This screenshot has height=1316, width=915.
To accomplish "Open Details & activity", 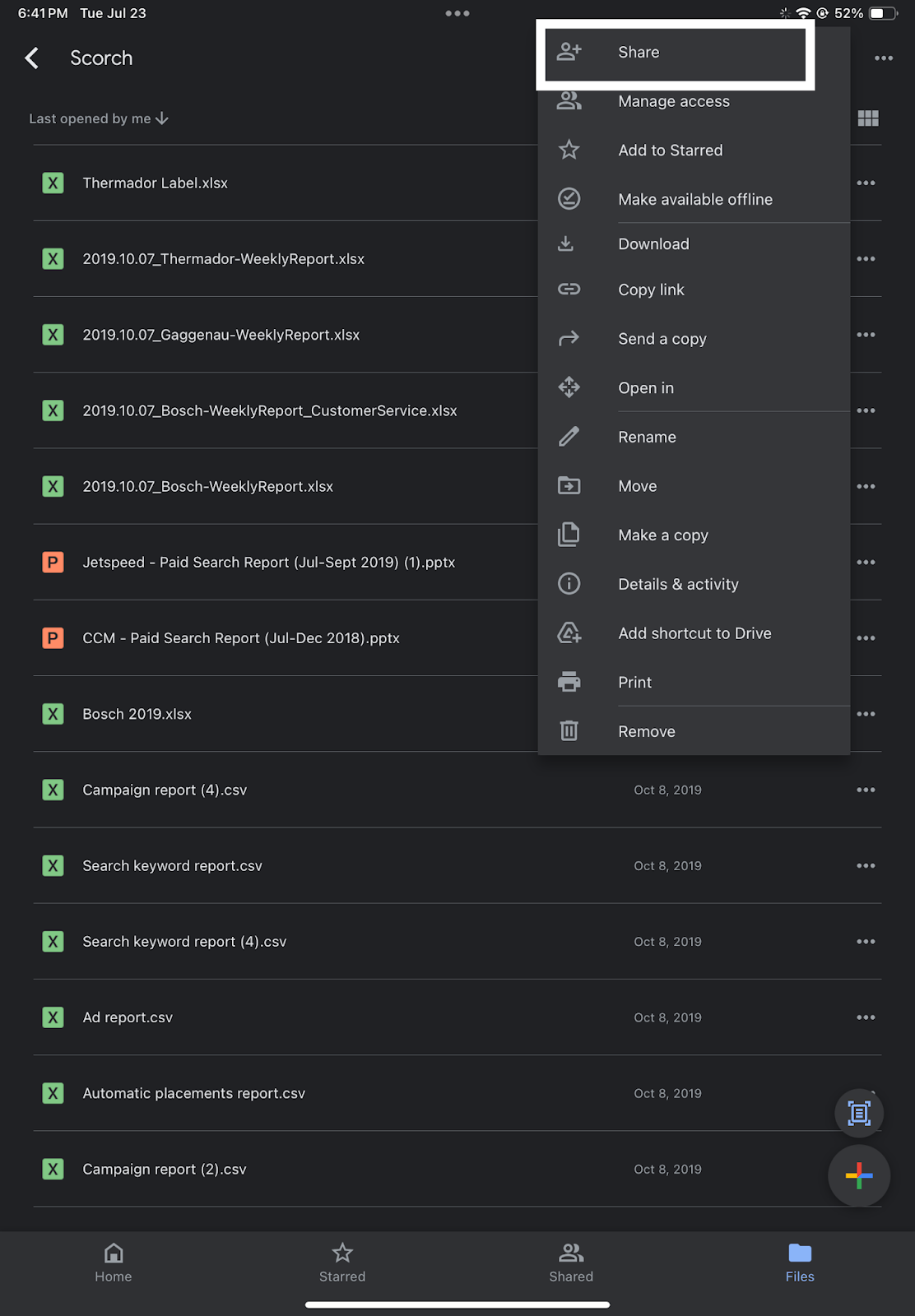I will tap(694, 584).
